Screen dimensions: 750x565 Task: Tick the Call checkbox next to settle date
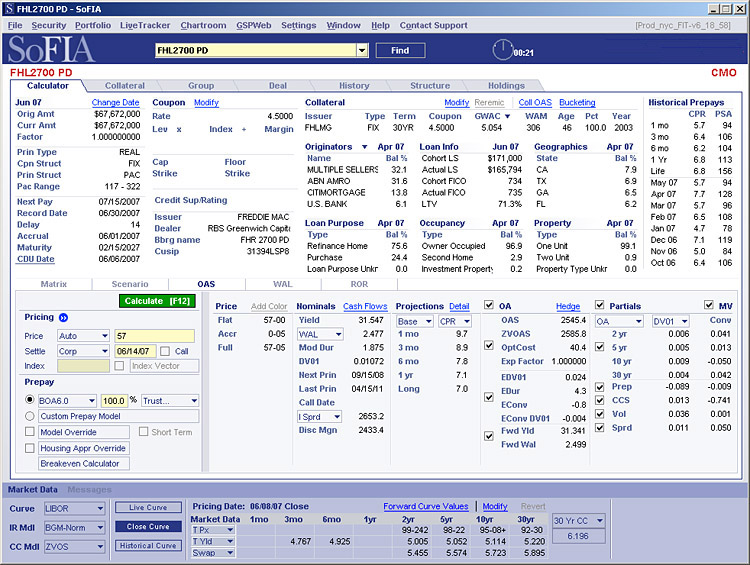point(166,351)
